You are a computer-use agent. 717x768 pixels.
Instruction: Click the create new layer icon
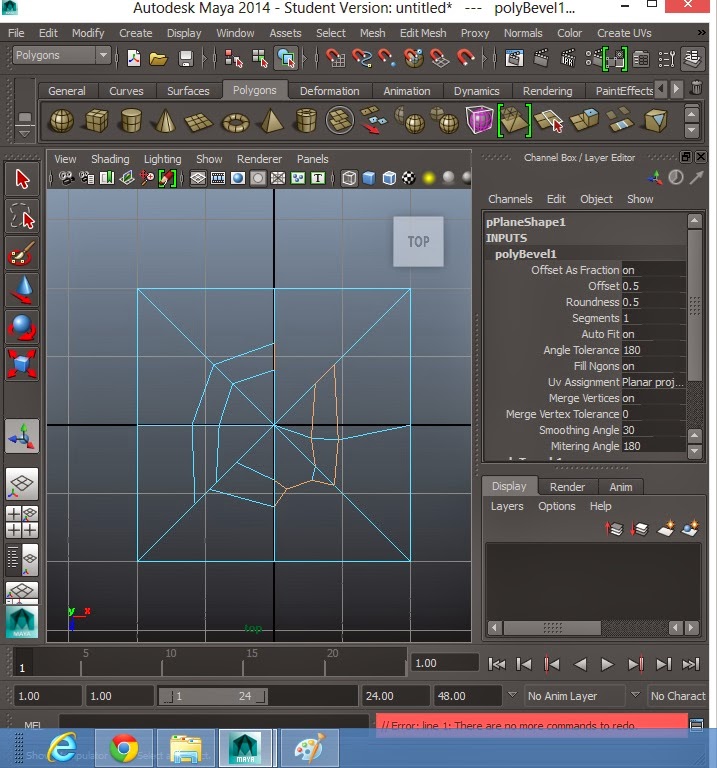pyautogui.click(x=666, y=528)
